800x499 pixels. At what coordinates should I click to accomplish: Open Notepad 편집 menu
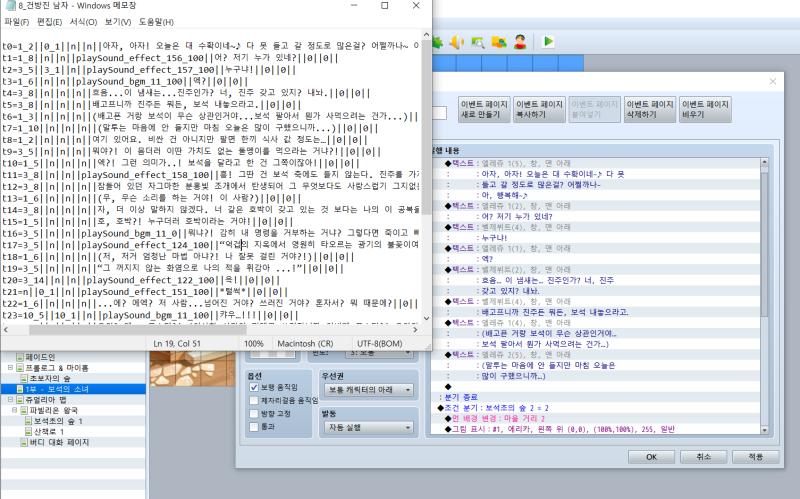click(49, 22)
